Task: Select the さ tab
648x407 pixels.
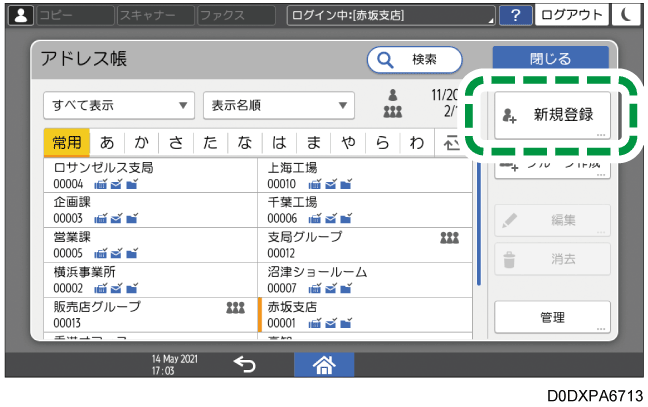Action: click(176, 143)
